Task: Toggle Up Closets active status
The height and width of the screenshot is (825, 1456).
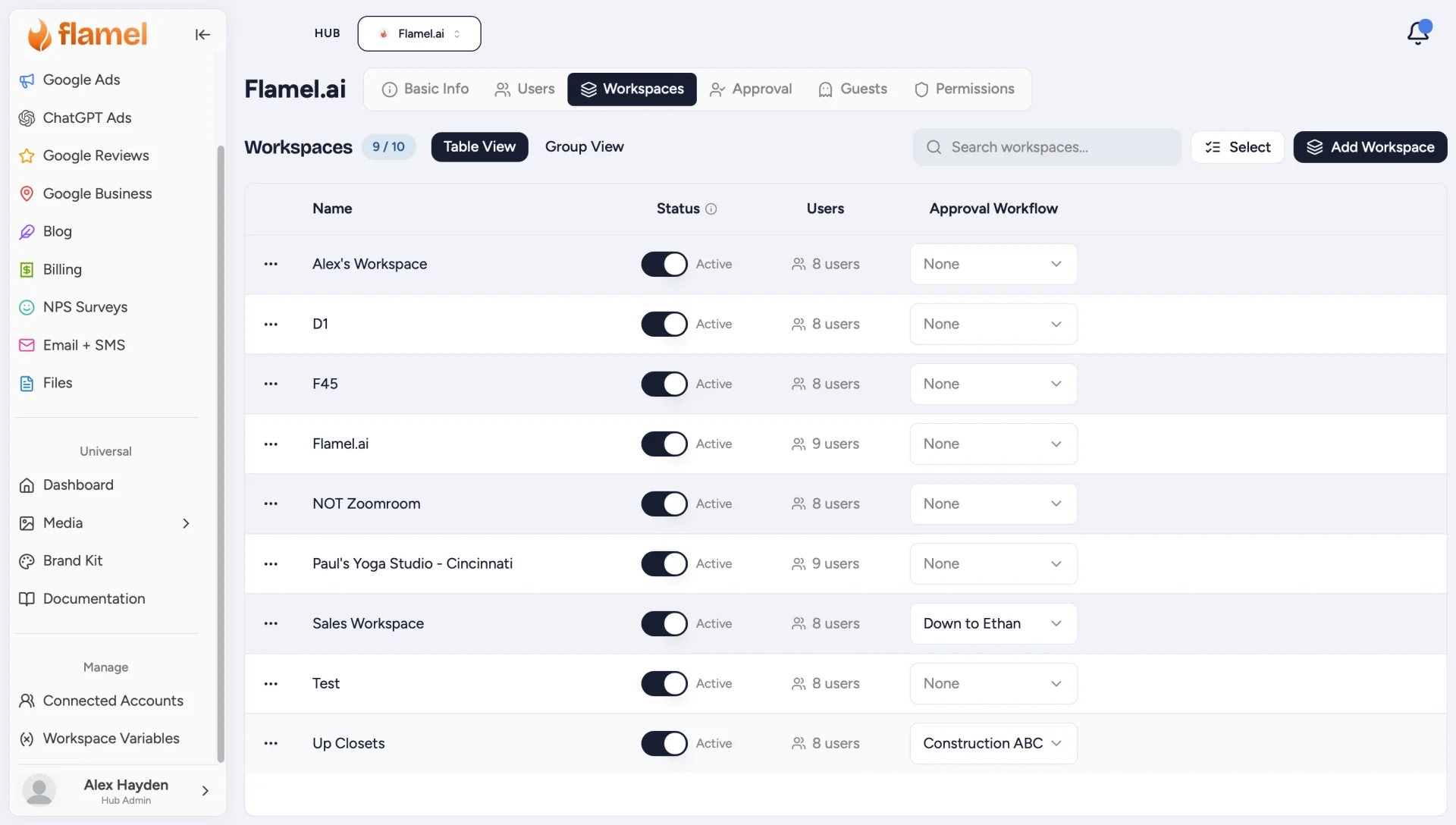Action: [664, 743]
